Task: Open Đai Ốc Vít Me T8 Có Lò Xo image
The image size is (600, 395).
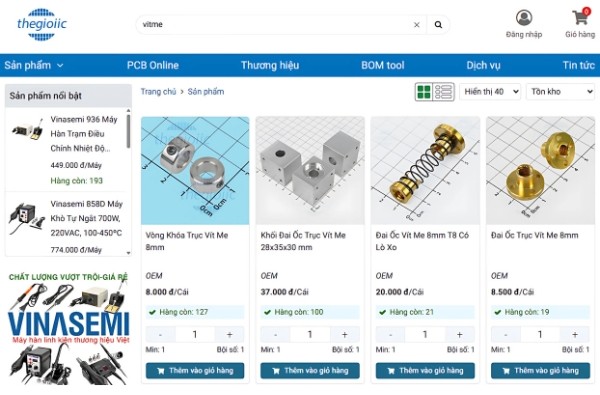Action: tap(425, 171)
